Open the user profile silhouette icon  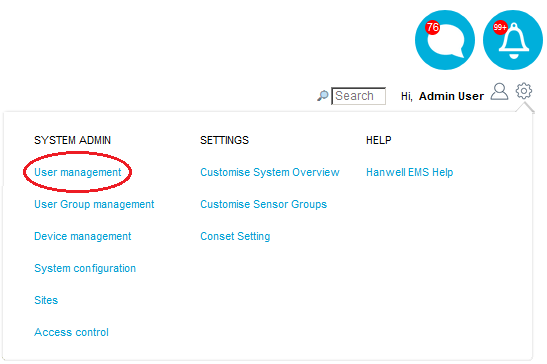pos(499,91)
